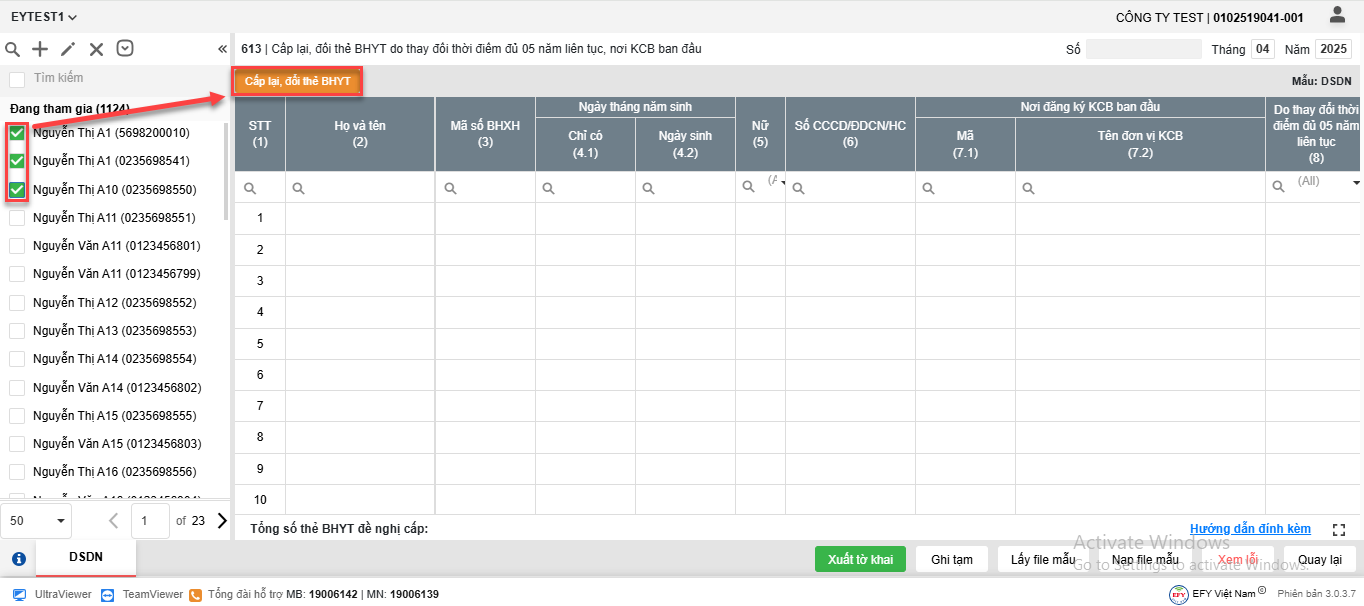Open the user account profile icon
Image resolution: width=1364 pixels, height=606 pixels.
1337,15
